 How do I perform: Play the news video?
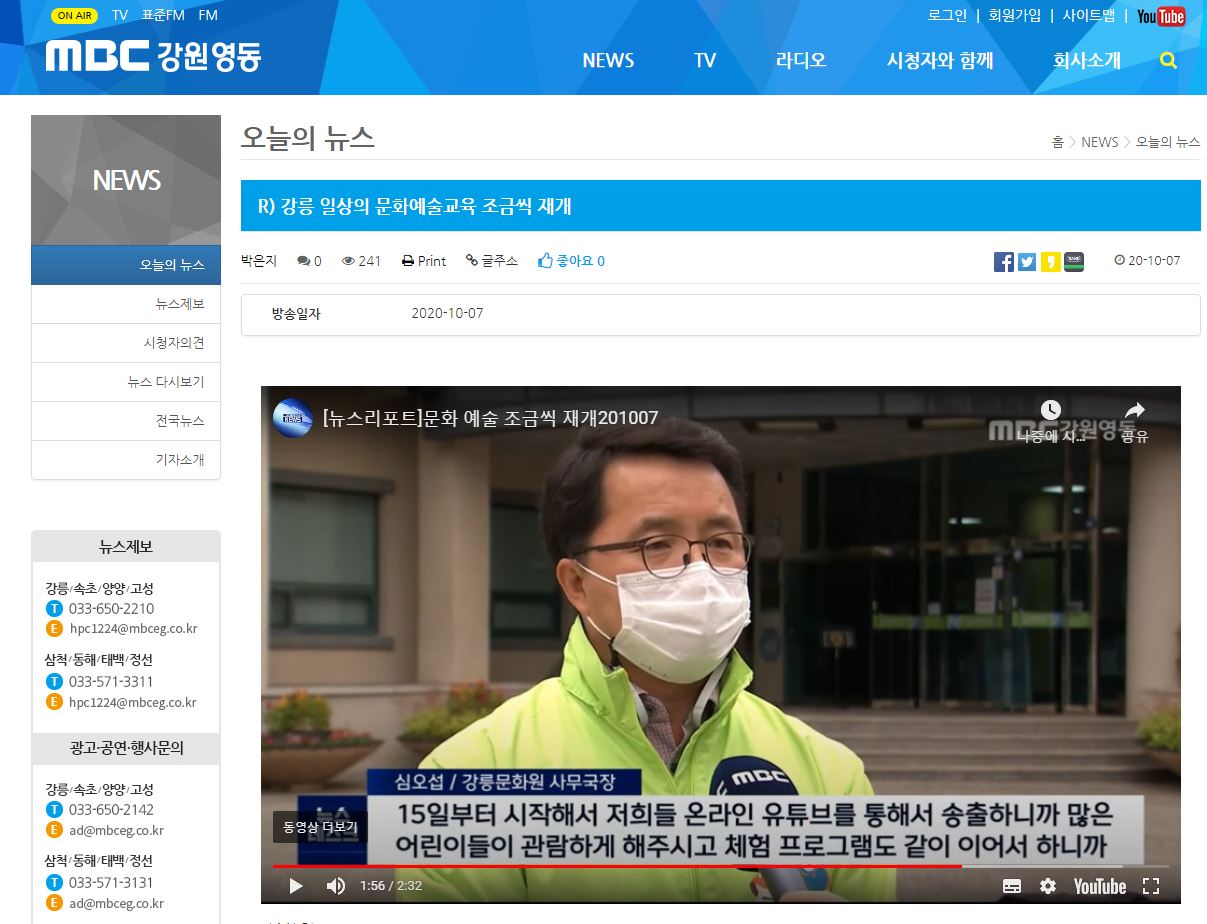pos(295,886)
